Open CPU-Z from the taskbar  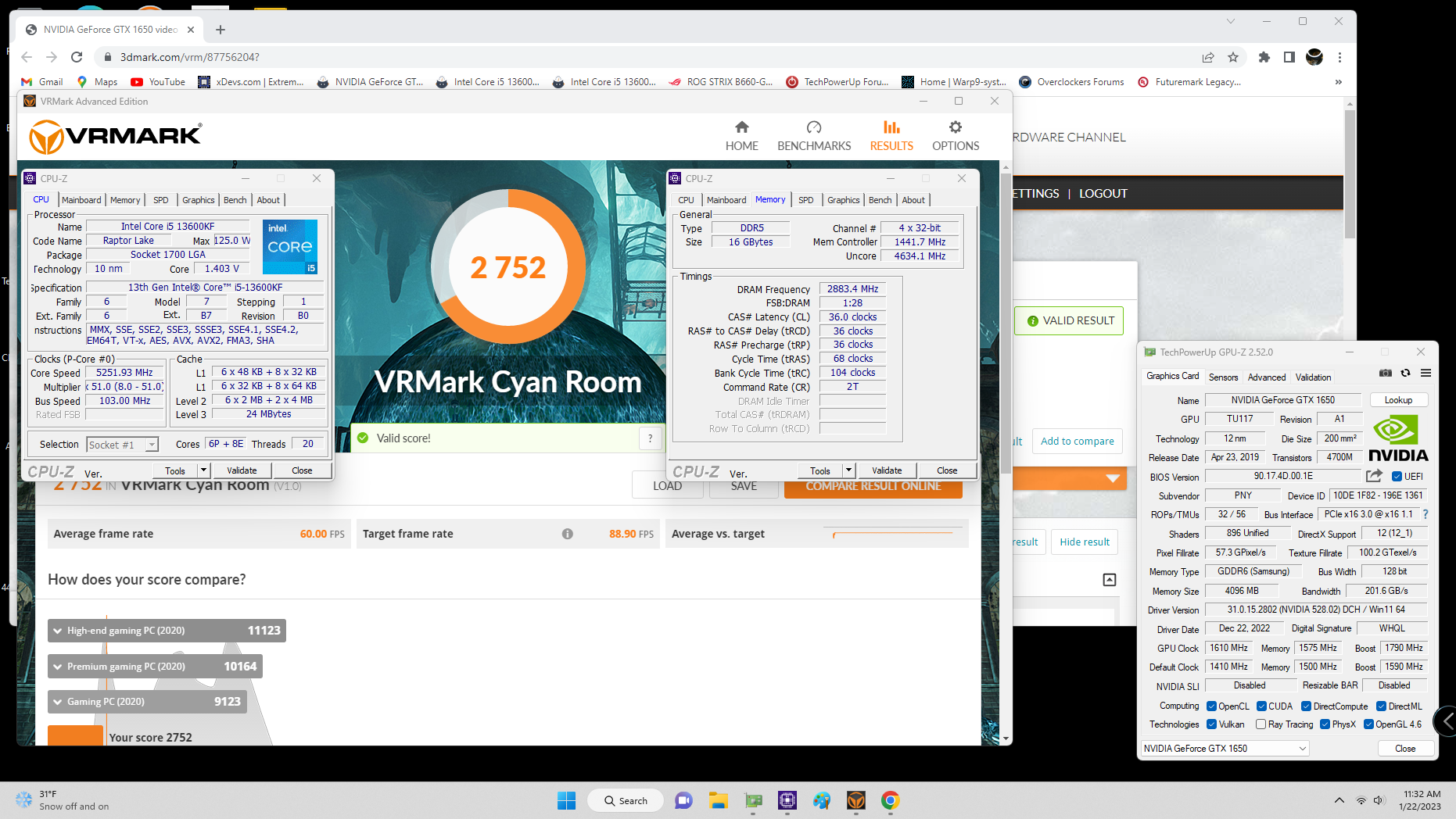click(787, 800)
